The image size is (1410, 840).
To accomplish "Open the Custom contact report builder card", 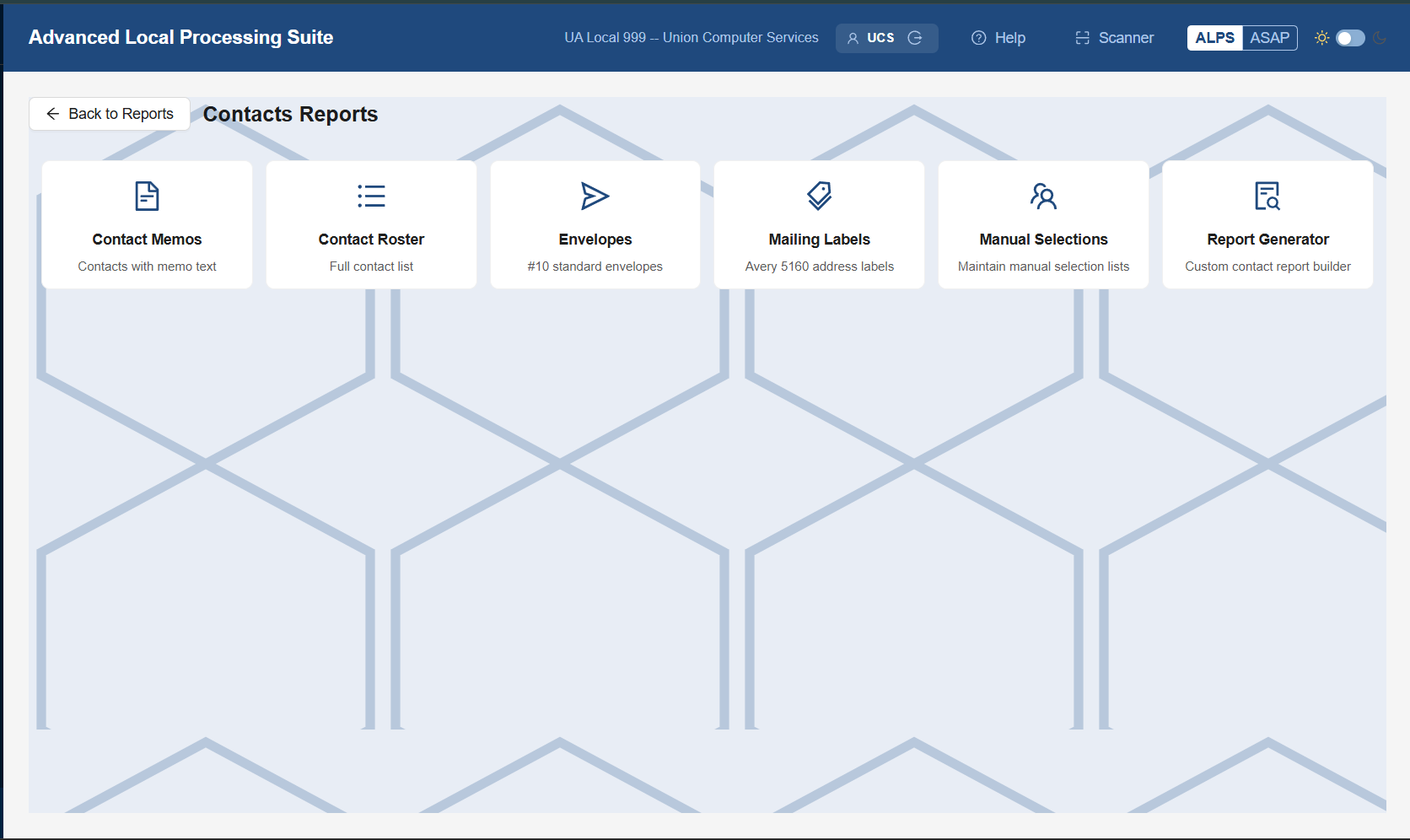I will point(1267,225).
